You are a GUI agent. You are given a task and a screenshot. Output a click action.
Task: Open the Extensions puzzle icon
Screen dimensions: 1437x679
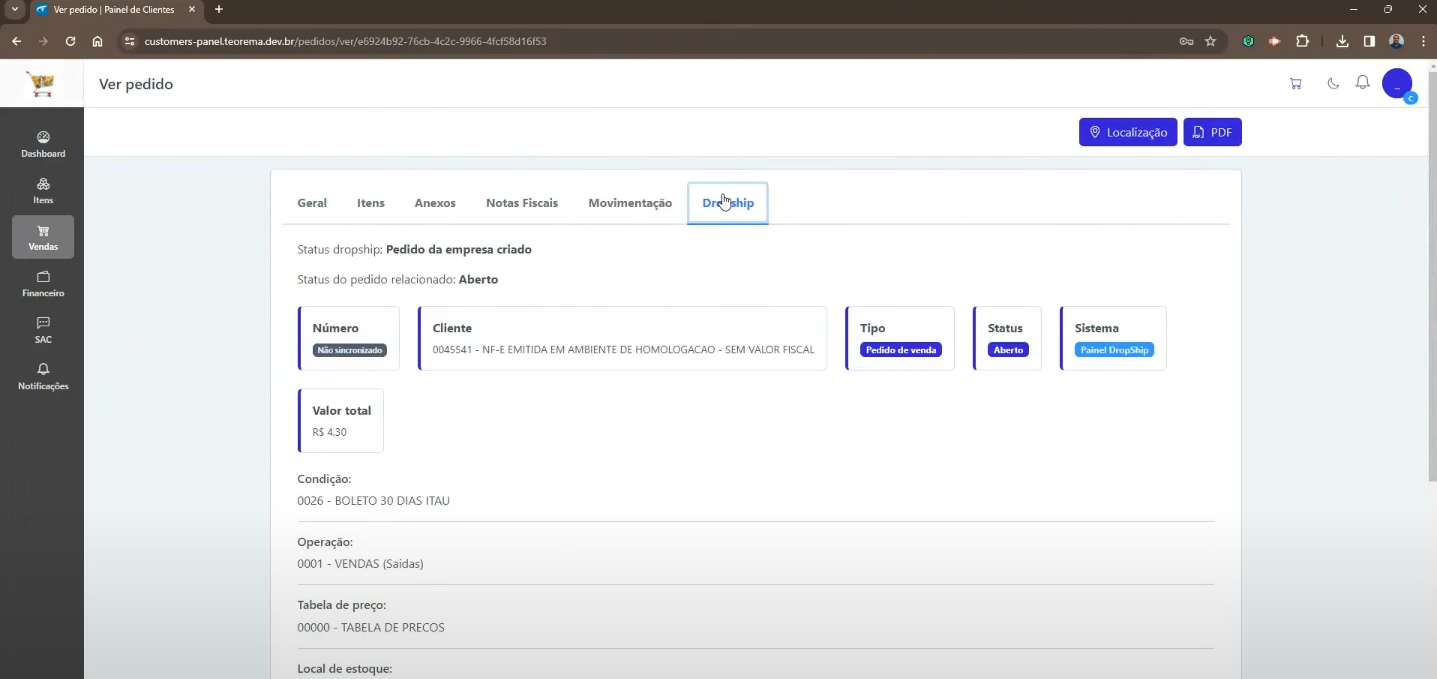[1302, 41]
